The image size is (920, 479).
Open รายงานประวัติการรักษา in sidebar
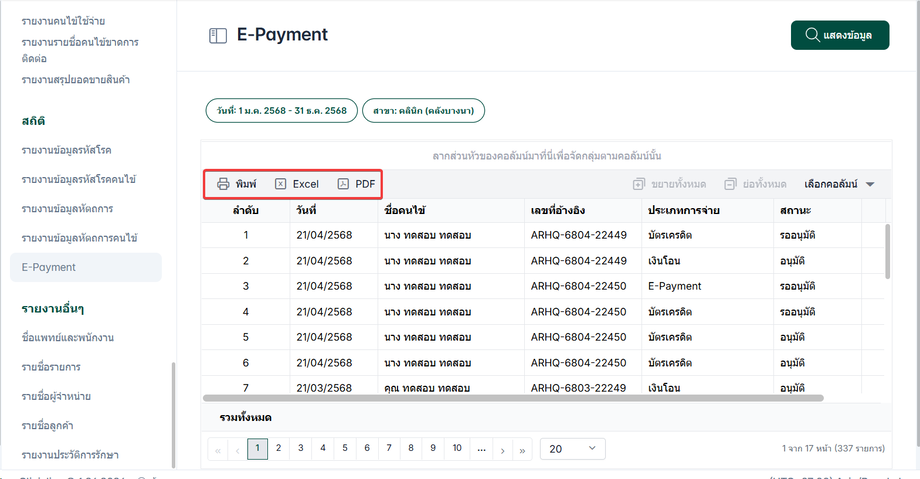pyautogui.click(x=70, y=456)
